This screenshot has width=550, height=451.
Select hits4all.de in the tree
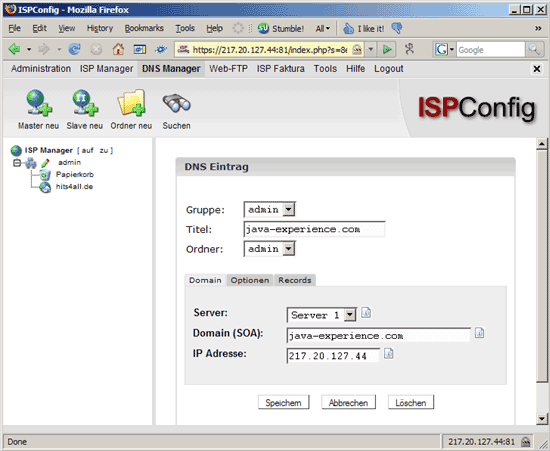(x=74, y=187)
